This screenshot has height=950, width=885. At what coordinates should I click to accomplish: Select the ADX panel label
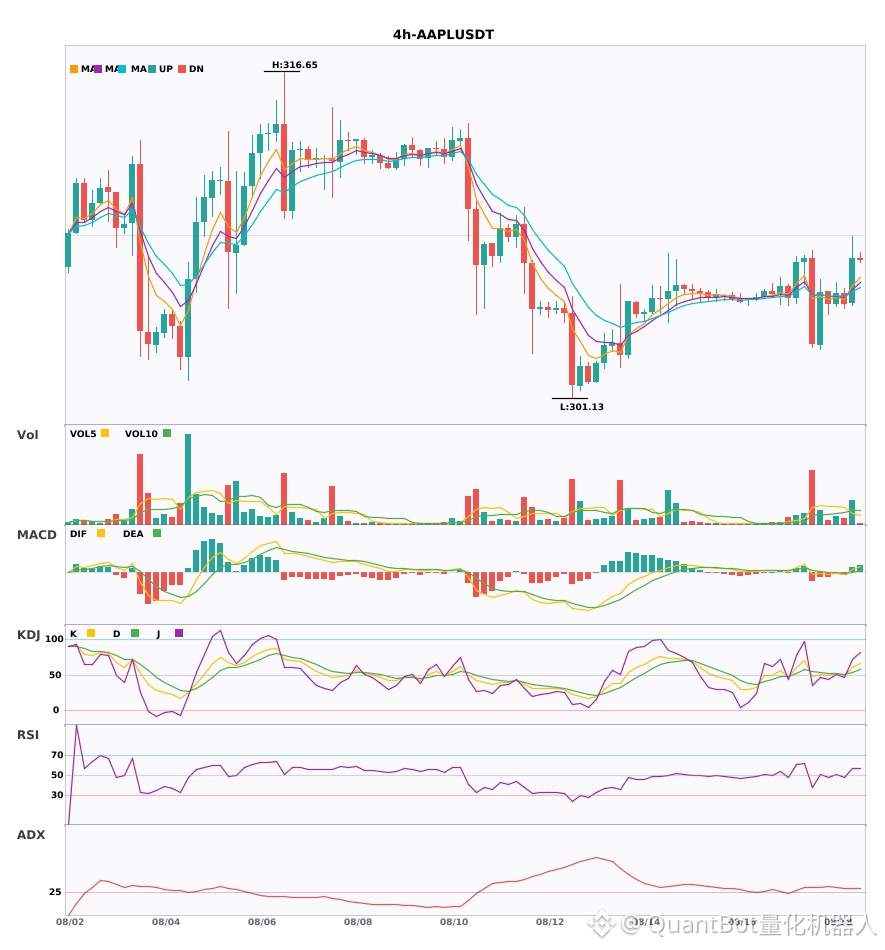coord(31,835)
